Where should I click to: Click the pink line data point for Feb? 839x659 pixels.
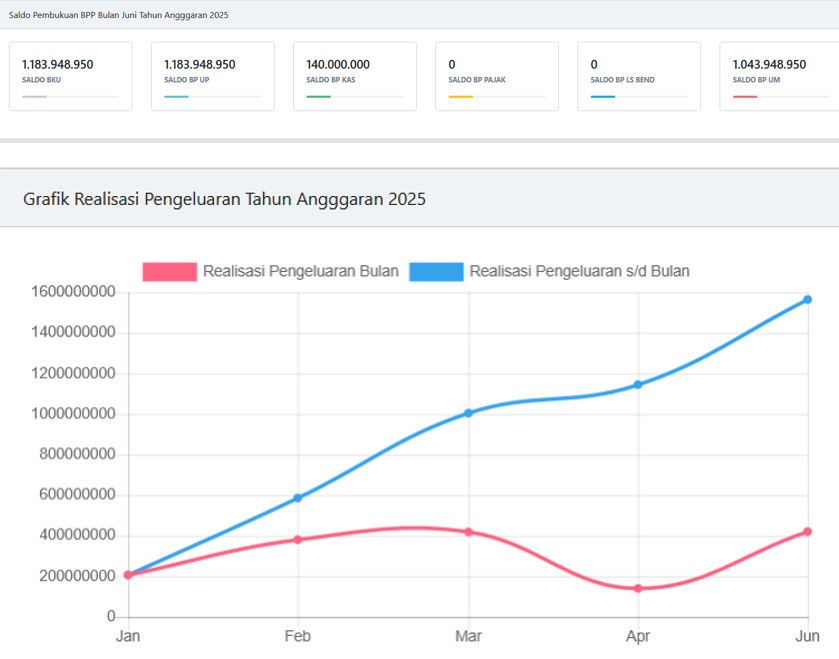298,540
